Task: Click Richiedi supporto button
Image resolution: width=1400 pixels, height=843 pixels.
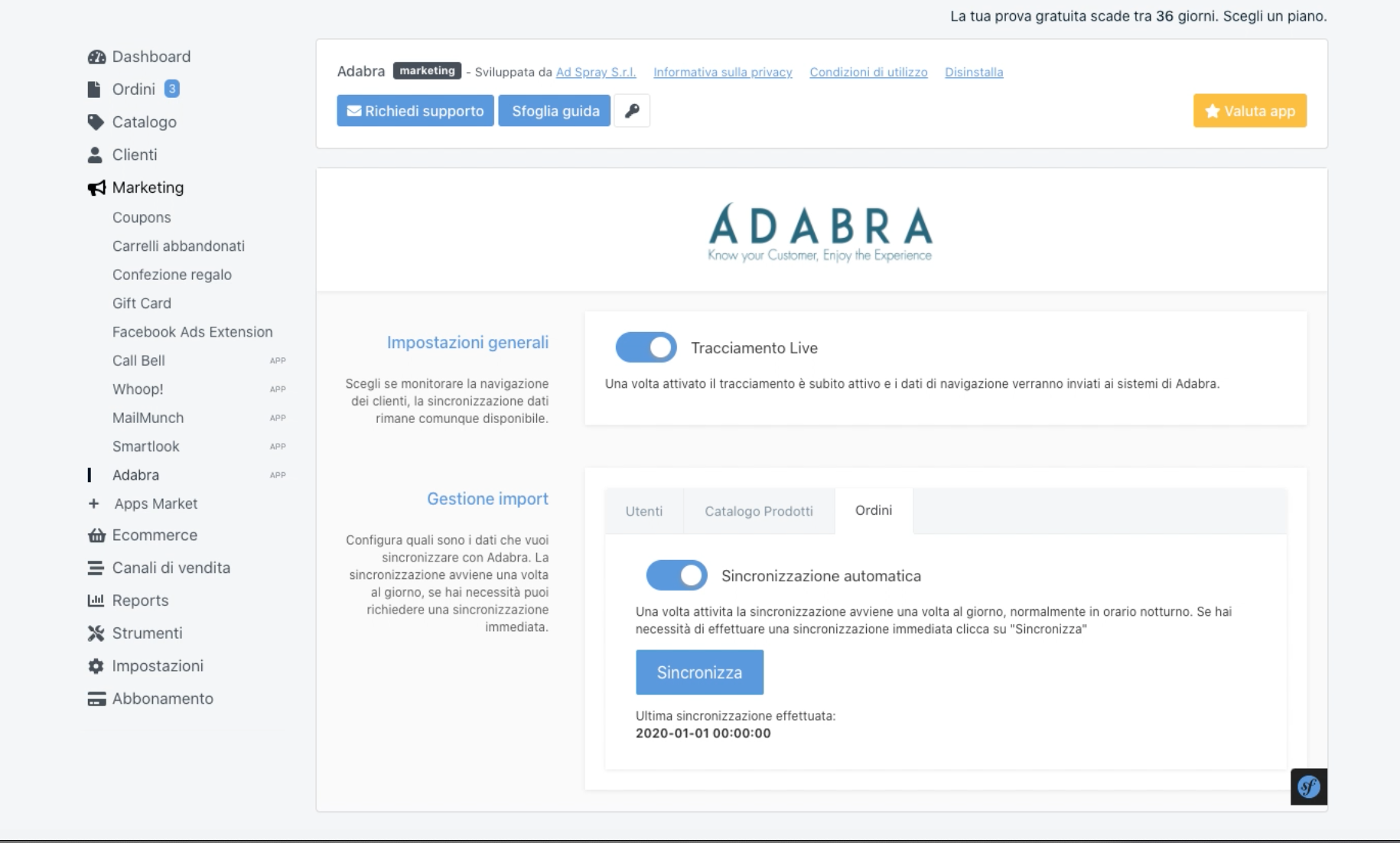Action: pyautogui.click(x=415, y=111)
